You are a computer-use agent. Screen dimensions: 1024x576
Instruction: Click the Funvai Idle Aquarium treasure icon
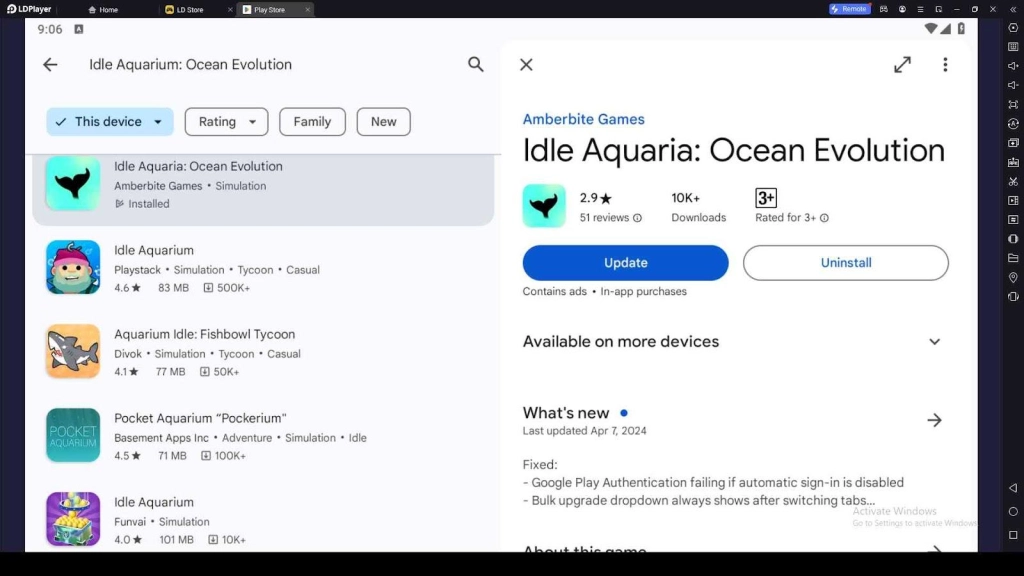(x=73, y=519)
